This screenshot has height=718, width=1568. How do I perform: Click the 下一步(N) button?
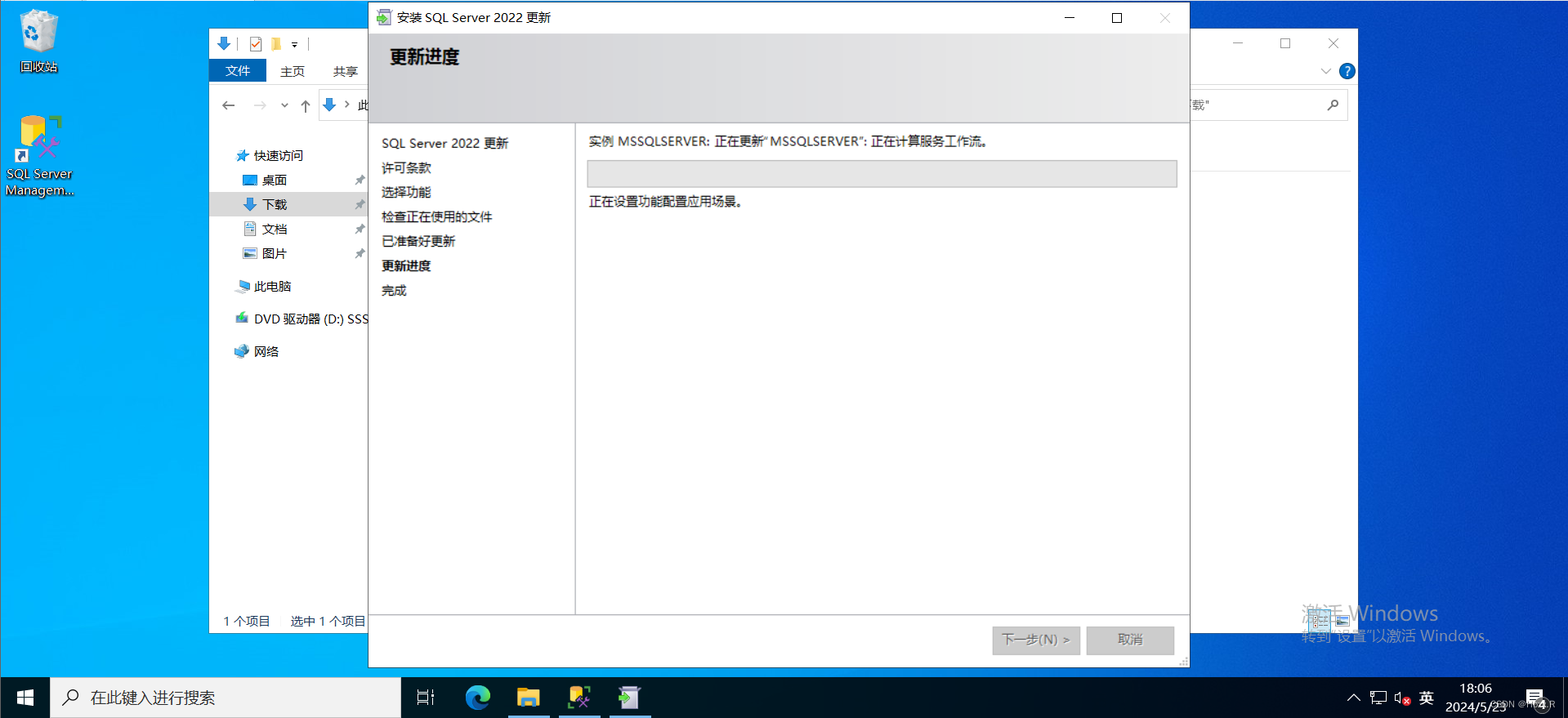click(x=1036, y=640)
